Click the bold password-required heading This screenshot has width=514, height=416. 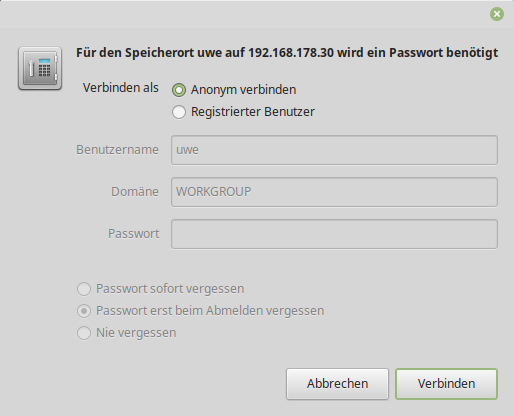[x=287, y=53]
